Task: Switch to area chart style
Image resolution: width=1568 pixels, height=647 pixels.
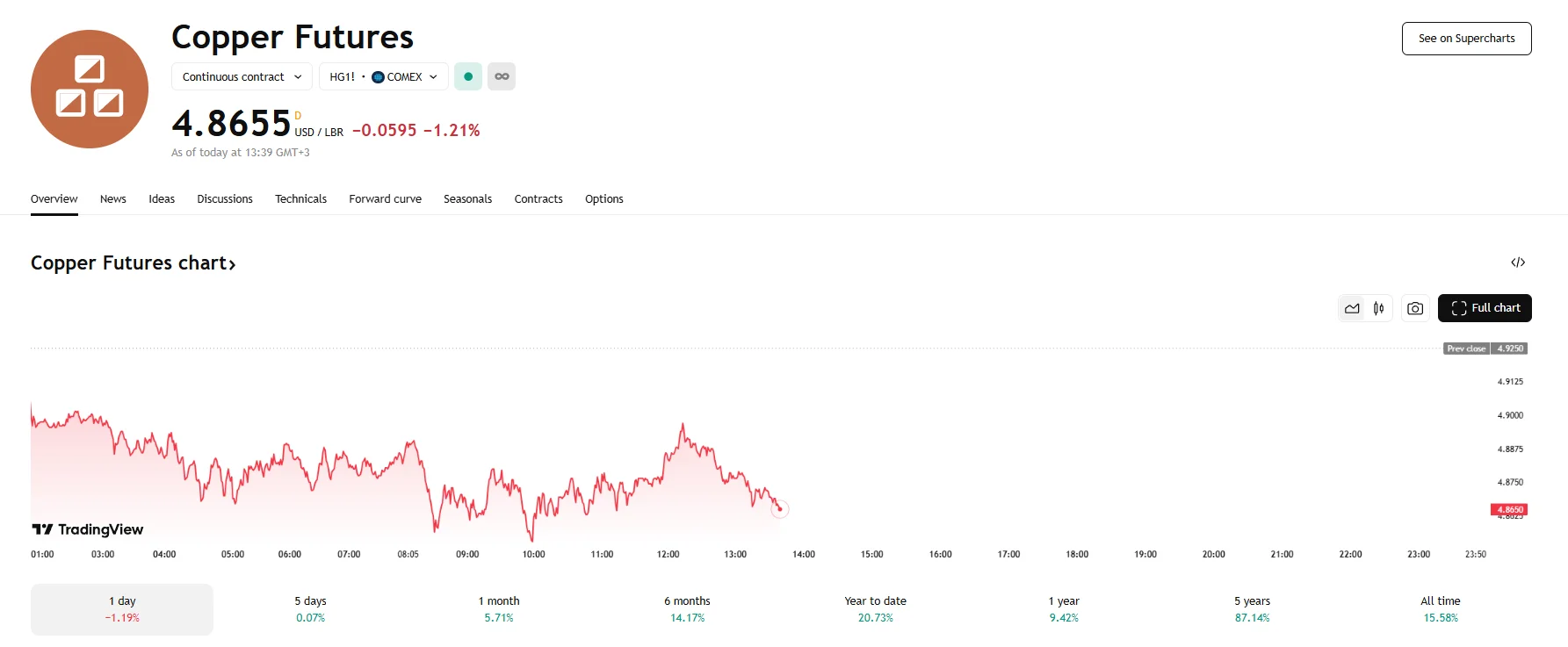Action: click(x=1352, y=308)
